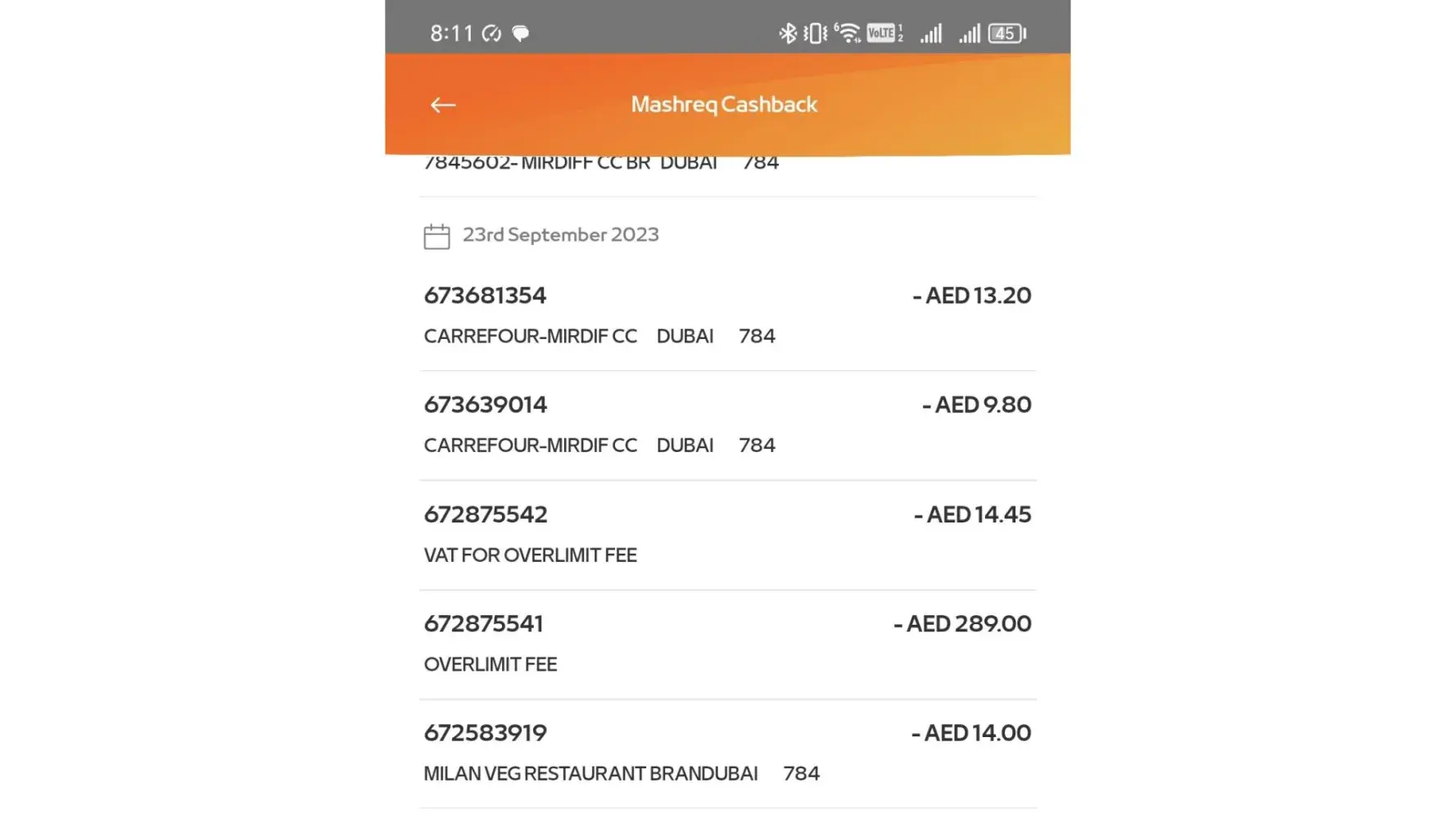Open the OVERLIMIT FEE transaction 672875541
Screen dimensions: 1456x819
(727, 644)
